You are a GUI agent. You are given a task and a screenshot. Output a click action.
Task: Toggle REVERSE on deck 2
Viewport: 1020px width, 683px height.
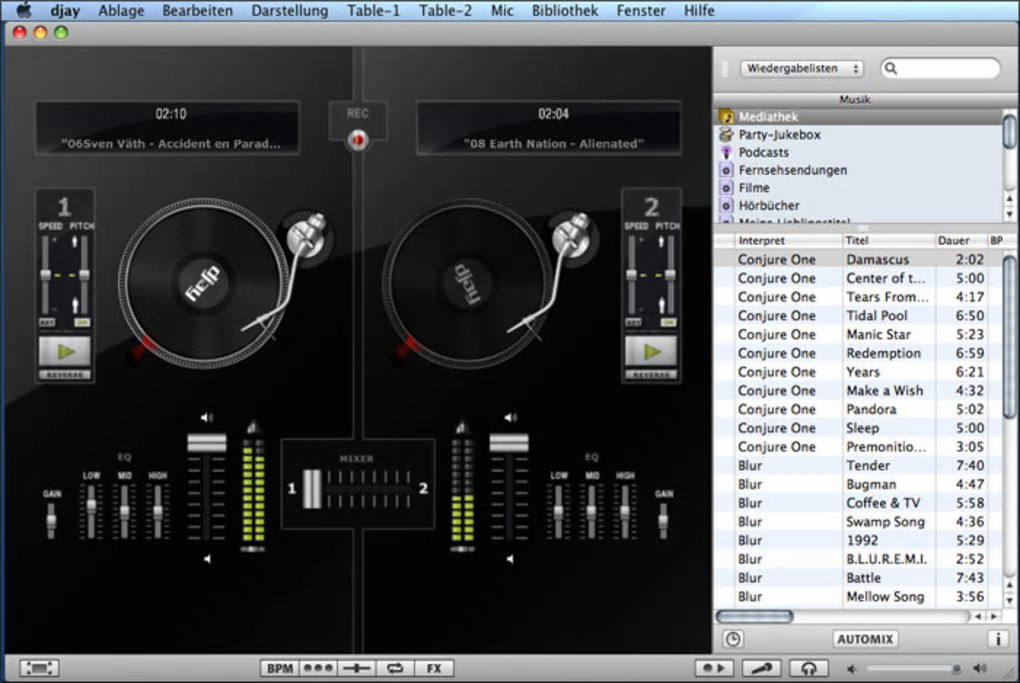coord(651,375)
